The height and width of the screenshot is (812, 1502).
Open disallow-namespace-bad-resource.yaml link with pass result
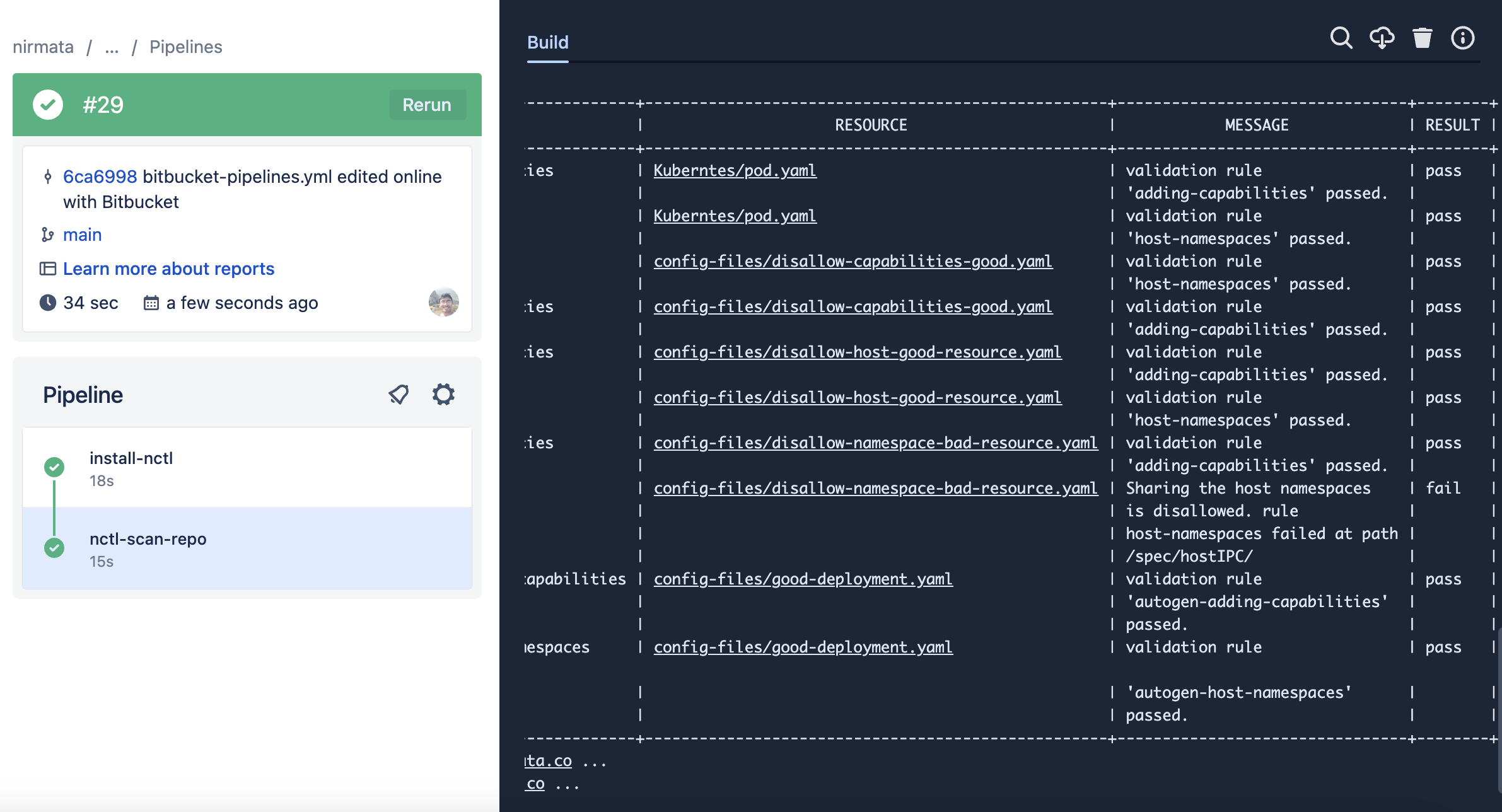pos(876,443)
